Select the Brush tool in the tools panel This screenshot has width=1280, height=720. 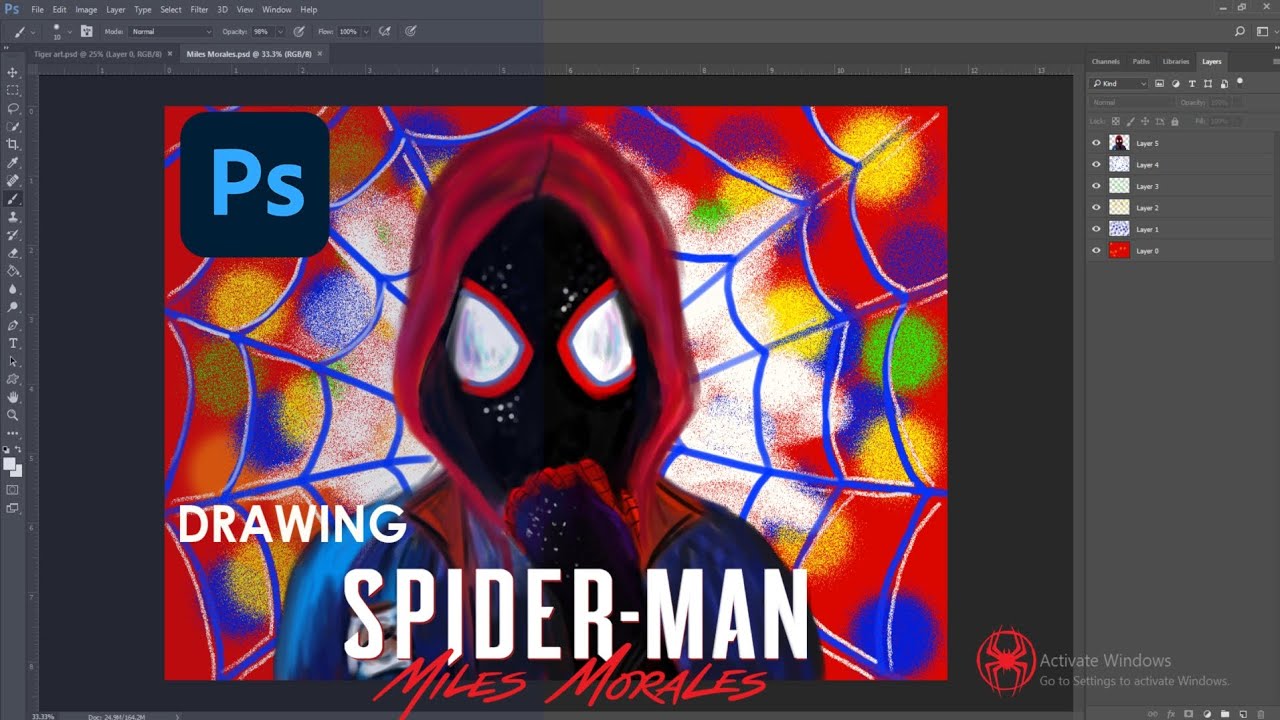13,198
